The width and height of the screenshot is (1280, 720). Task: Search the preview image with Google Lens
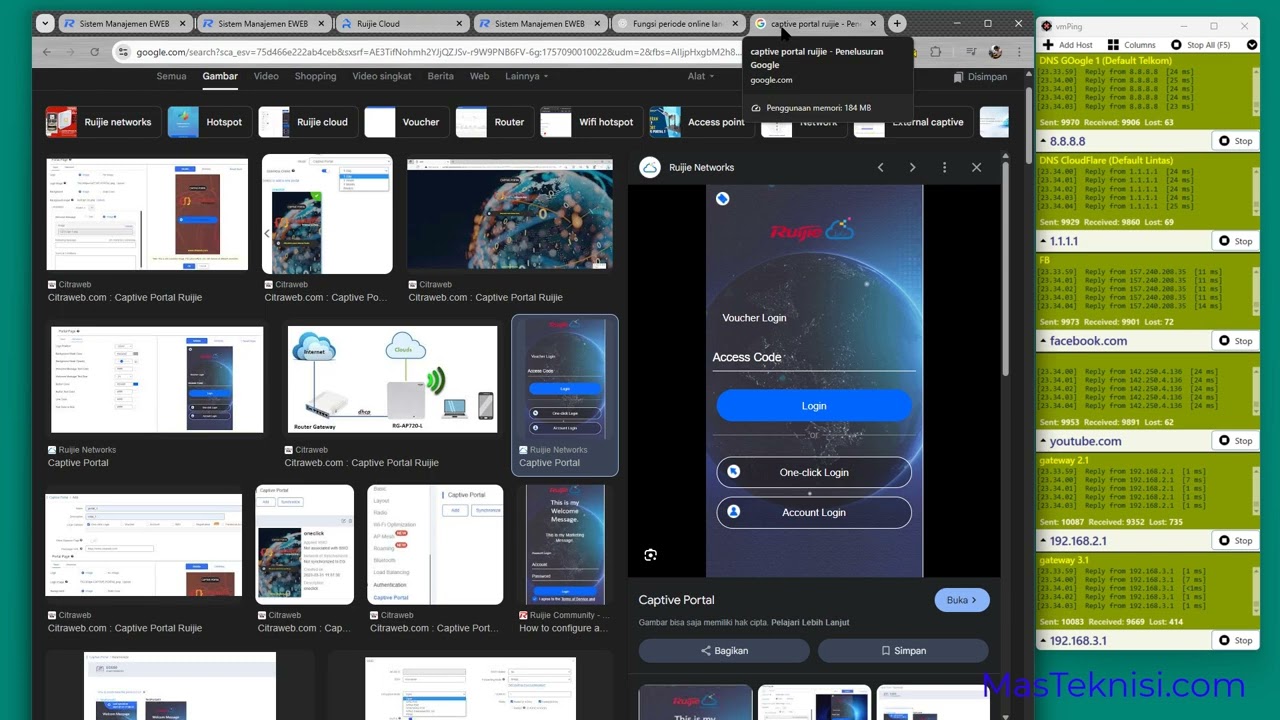650,555
